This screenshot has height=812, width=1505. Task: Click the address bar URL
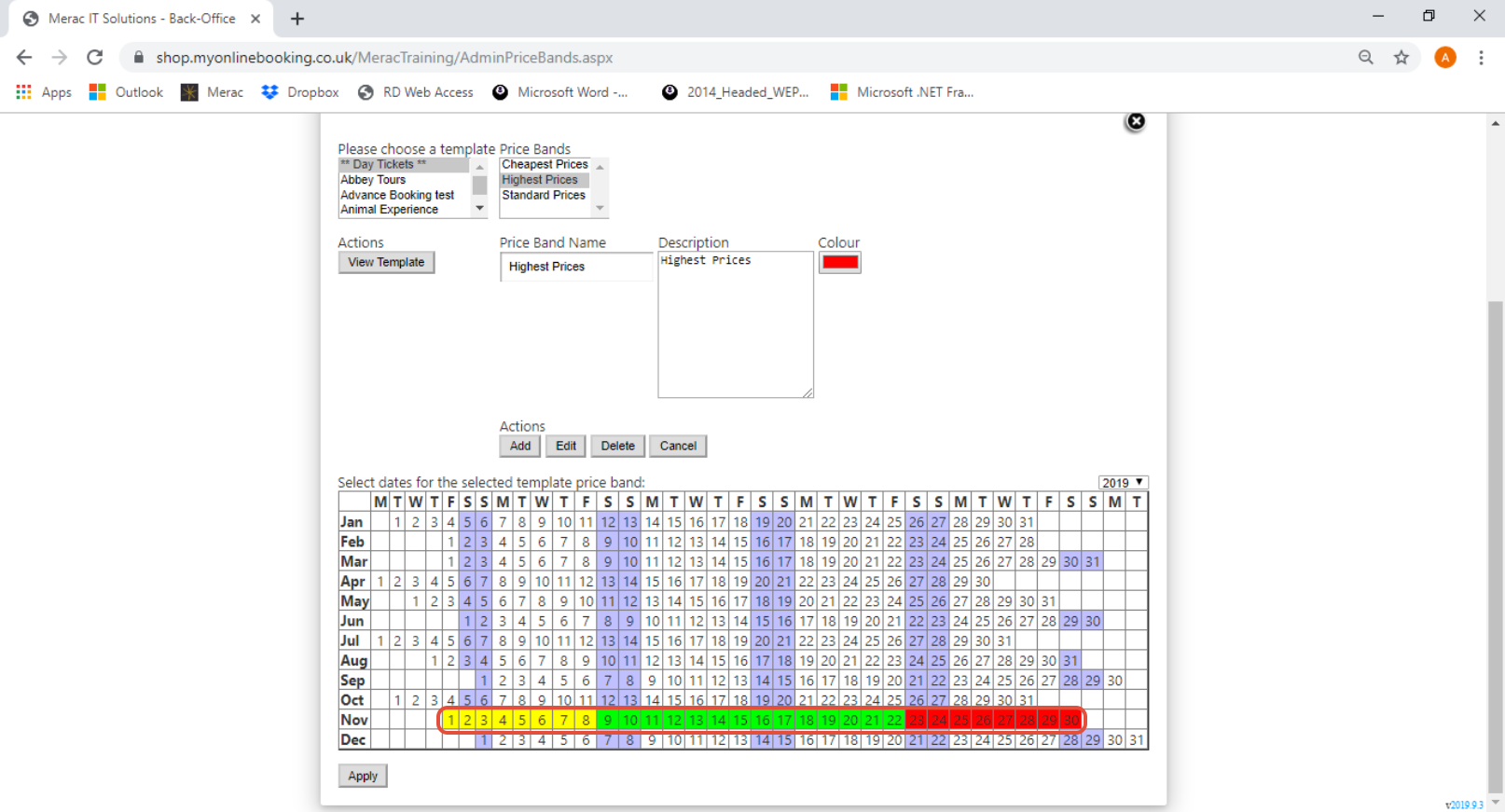pos(384,58)
